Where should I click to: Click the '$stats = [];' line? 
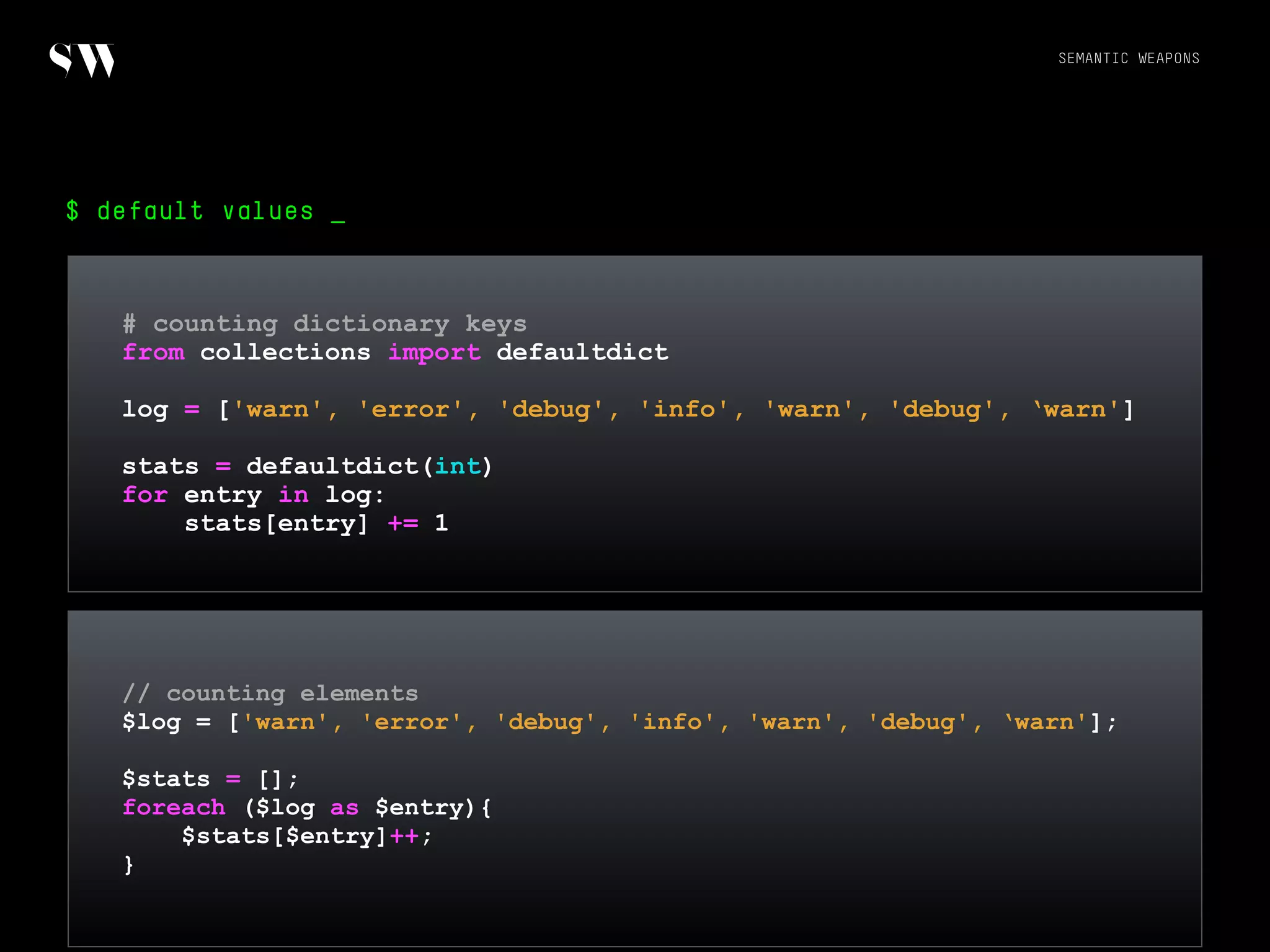point(210,779)
